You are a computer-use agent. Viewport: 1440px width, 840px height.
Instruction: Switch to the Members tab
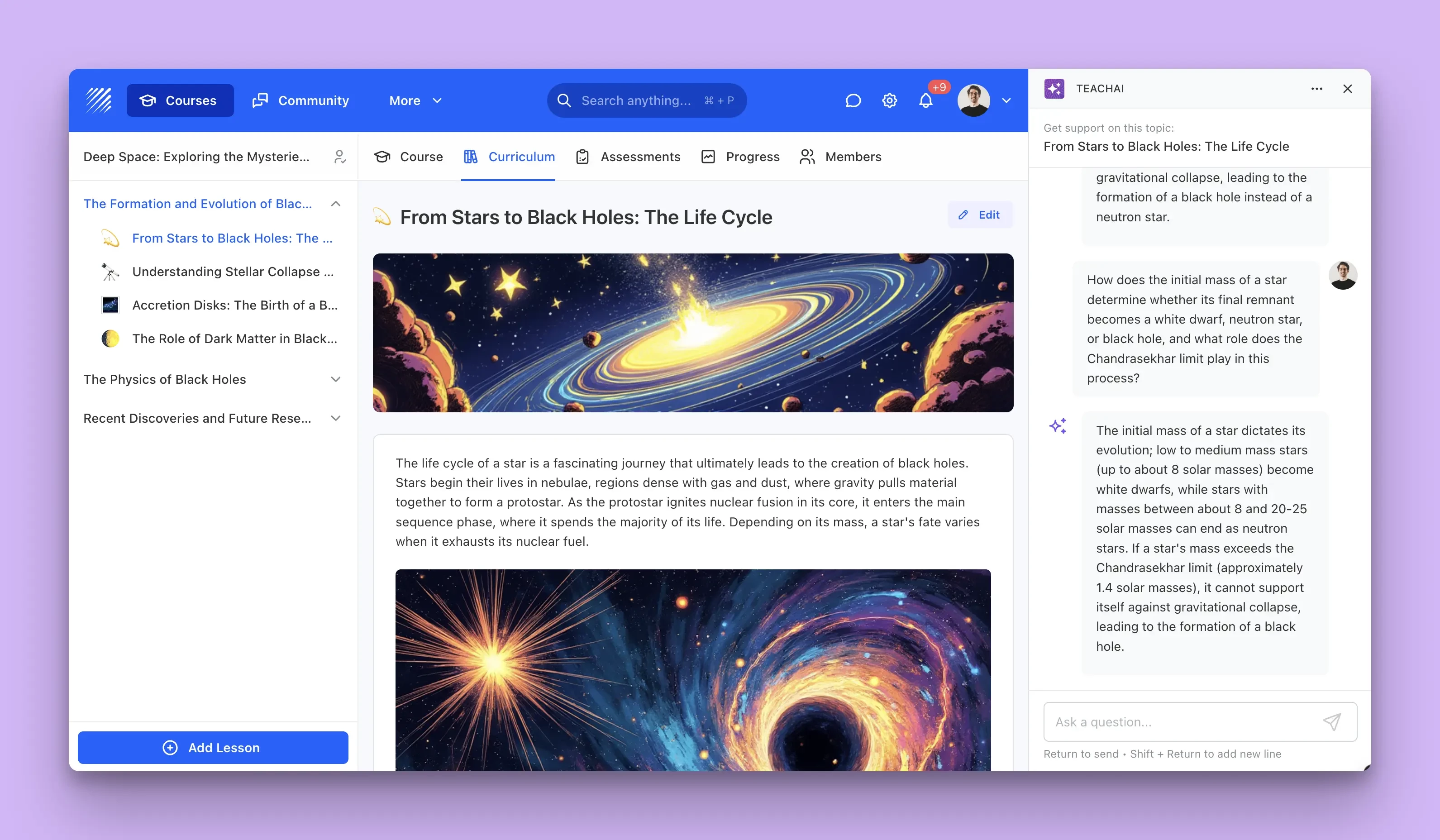point(840,157)
